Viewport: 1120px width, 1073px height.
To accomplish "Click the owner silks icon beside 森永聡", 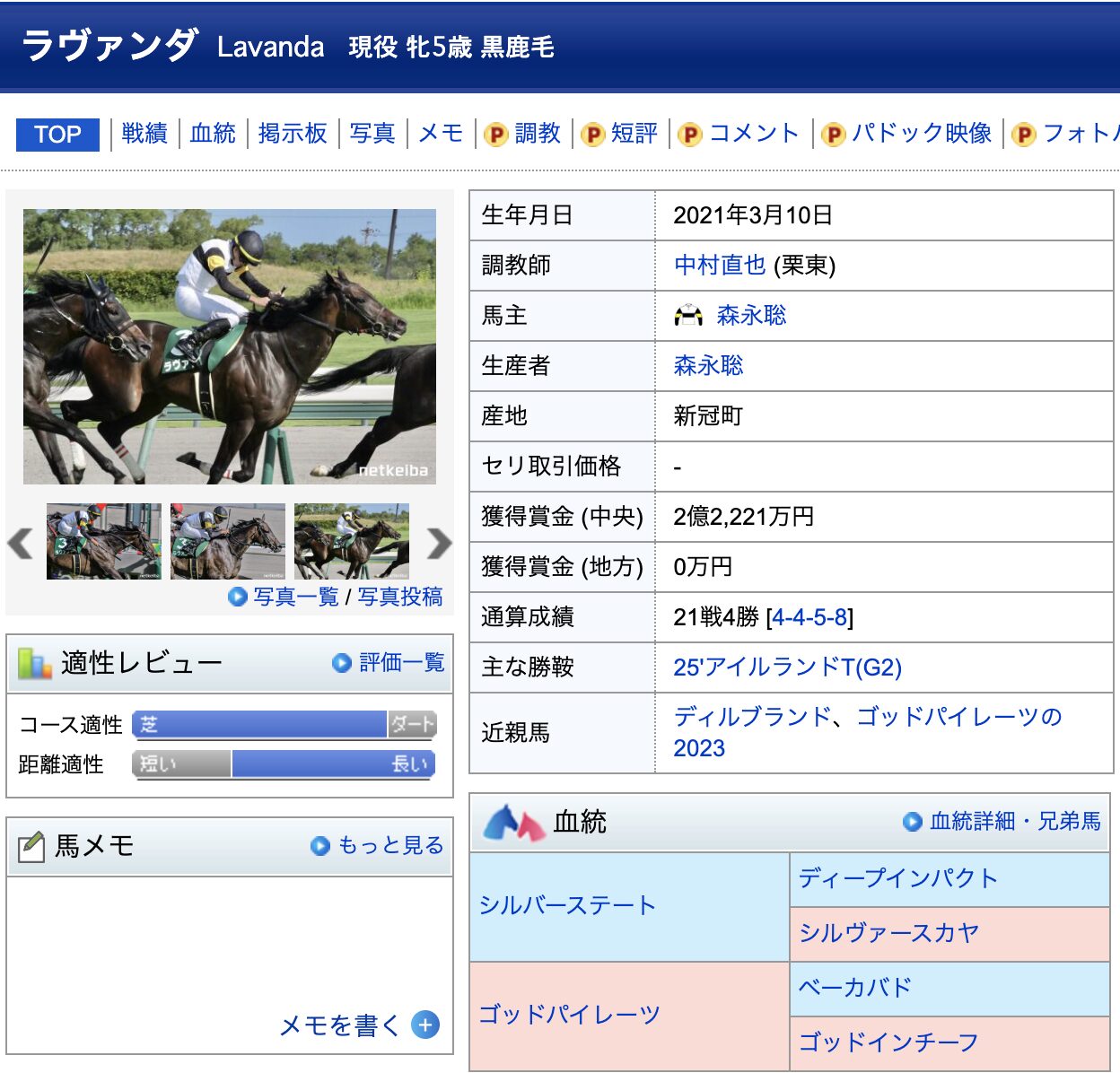I will point(688,315).
